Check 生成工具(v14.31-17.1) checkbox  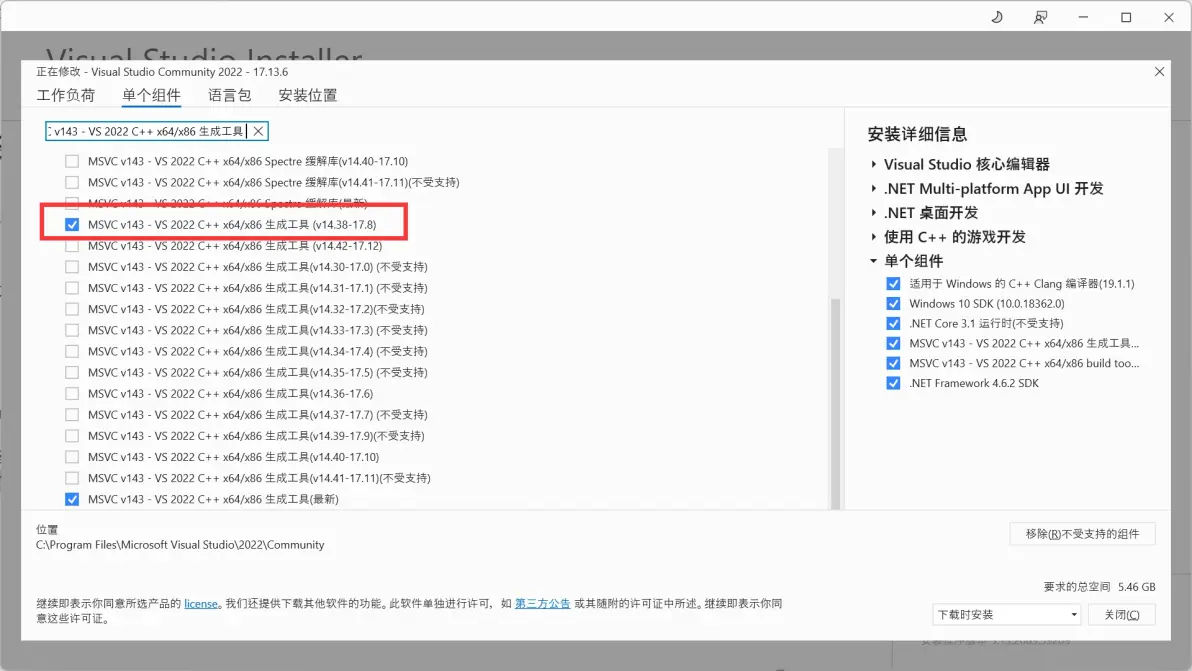coord(71,288)
